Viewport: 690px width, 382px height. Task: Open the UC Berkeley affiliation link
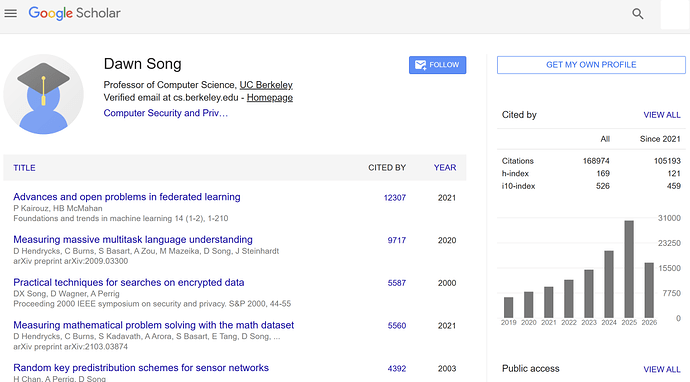(266, 84)
